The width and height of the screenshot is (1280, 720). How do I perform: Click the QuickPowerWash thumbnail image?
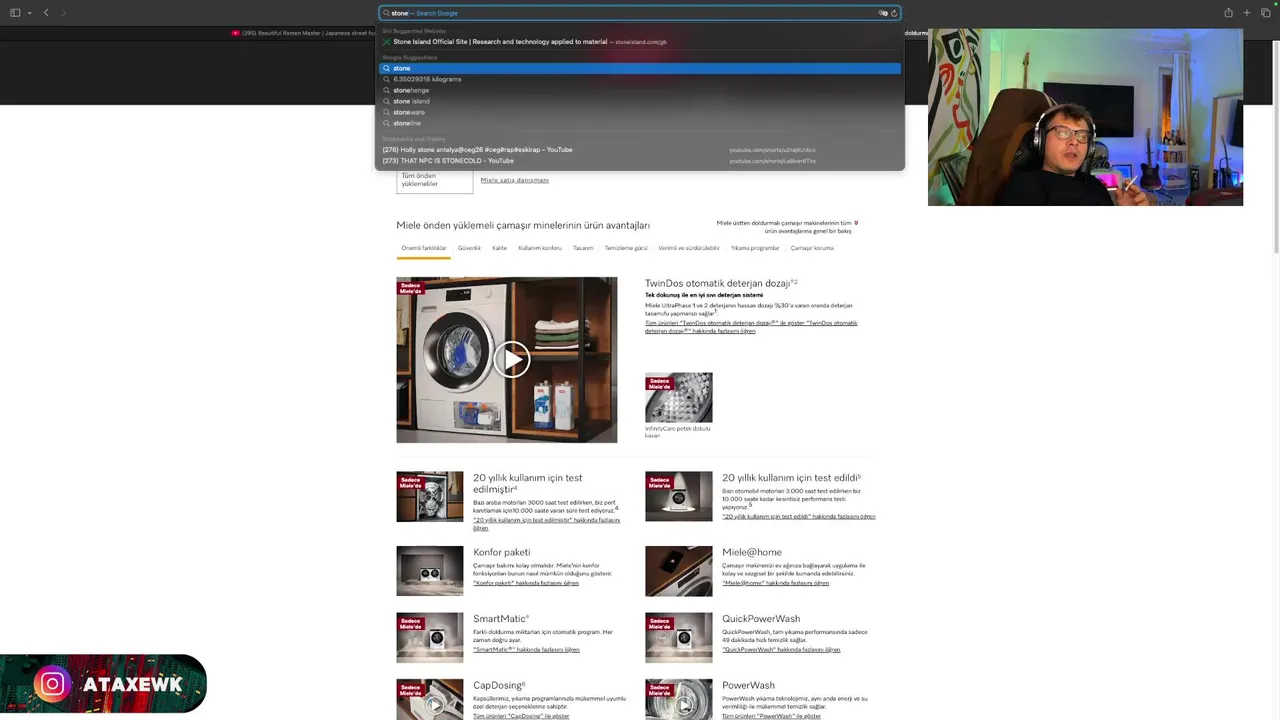pyautogui.click(x=679, y=638)
